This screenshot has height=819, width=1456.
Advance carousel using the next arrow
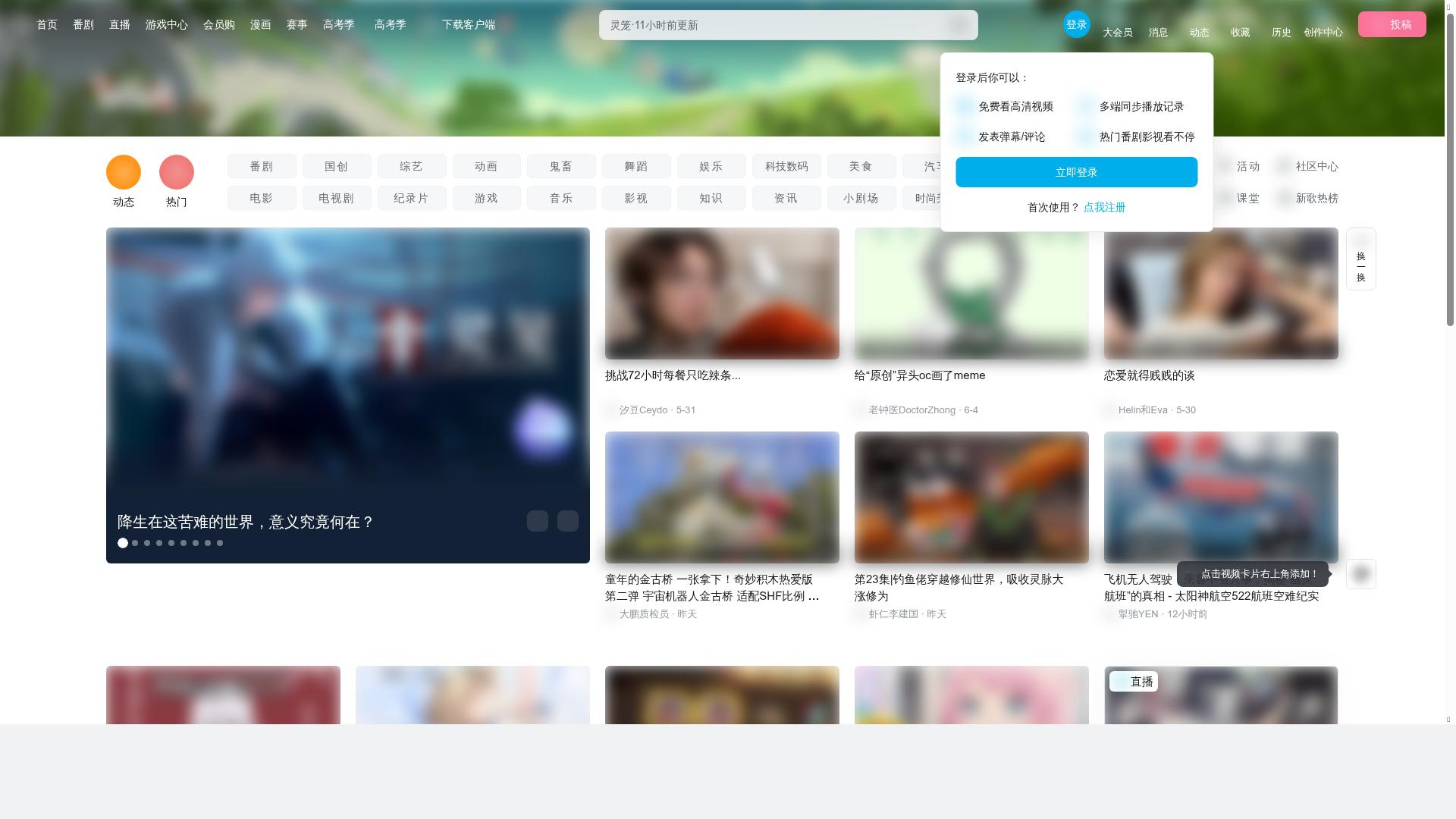tap(566, 521)
